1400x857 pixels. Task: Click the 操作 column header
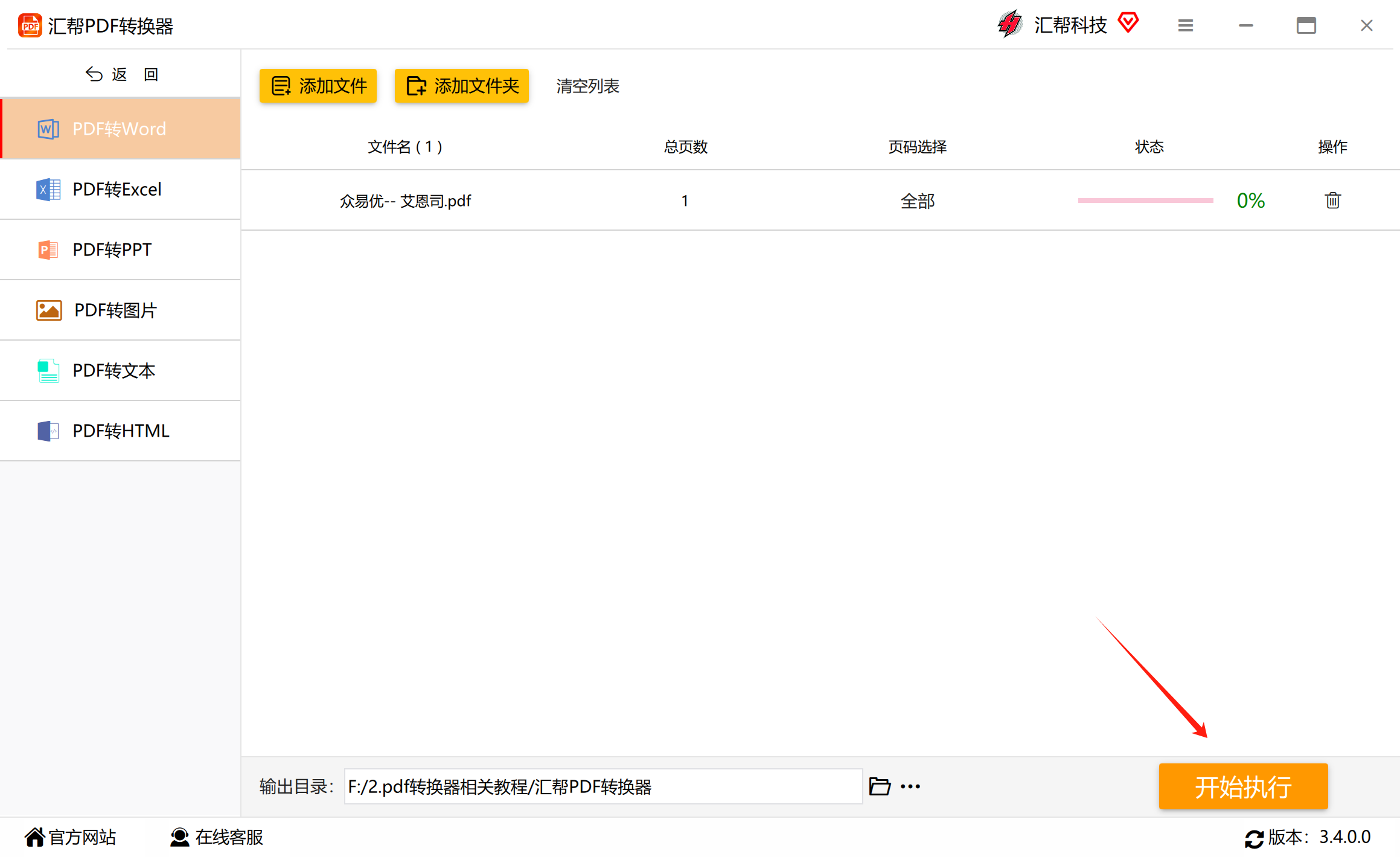(x=1332, y=147)
